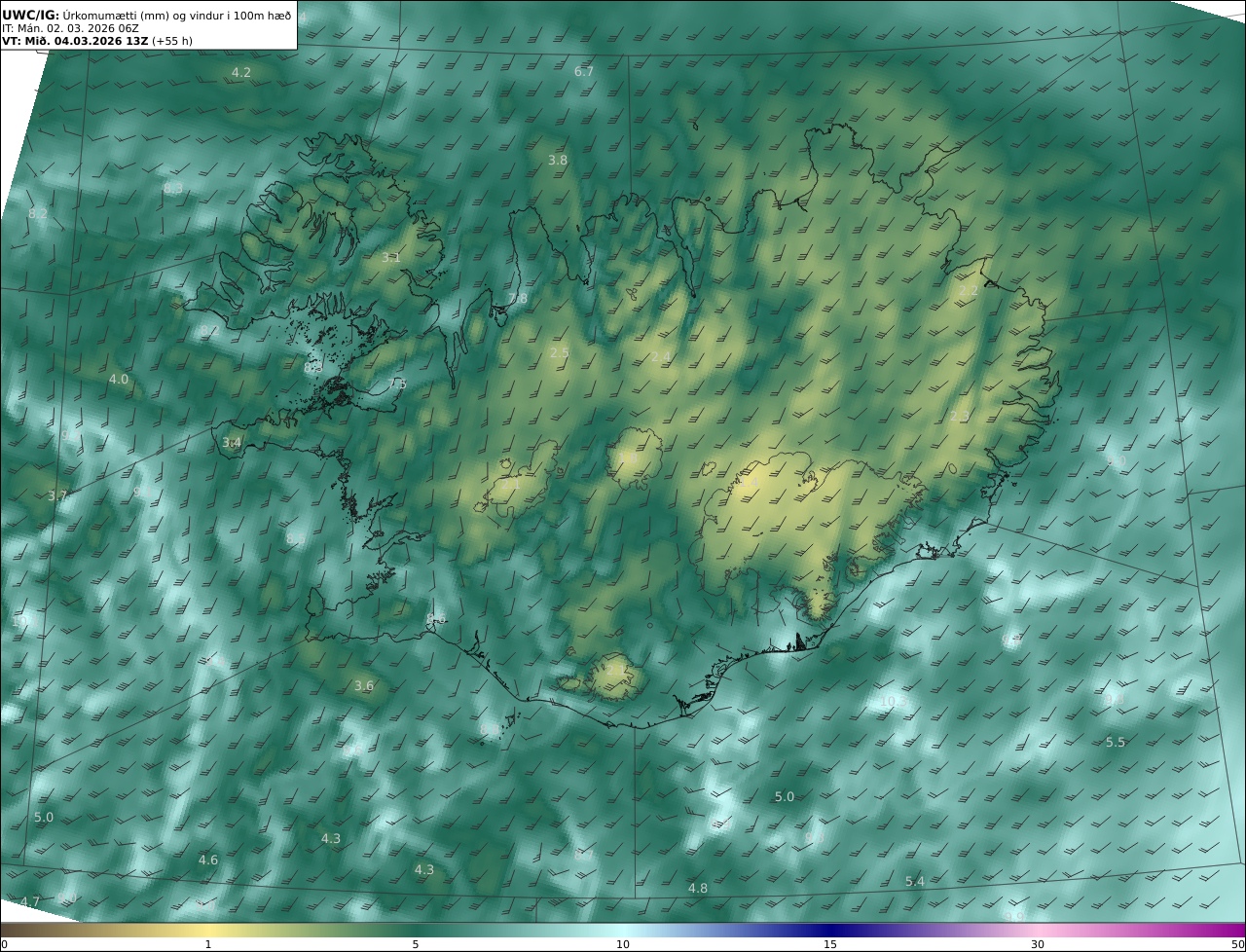
Task: Click the 4.8 precipitation value label
Action: click(698, 889)
